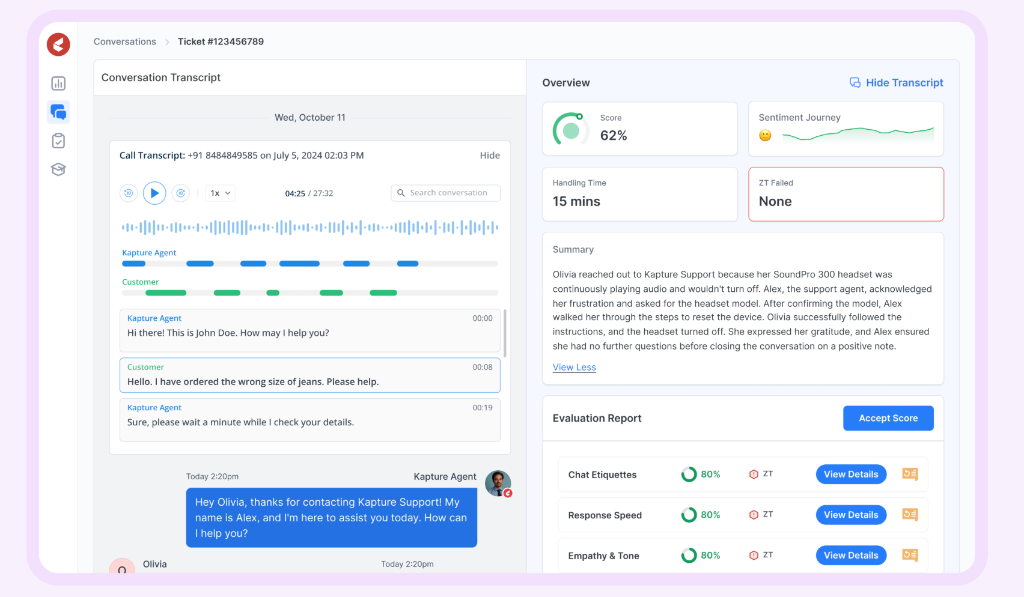The width and height of the screenshot is (1024, 597).
Task: Rewind the call audio 10 seconds
Action: [128, 193]
